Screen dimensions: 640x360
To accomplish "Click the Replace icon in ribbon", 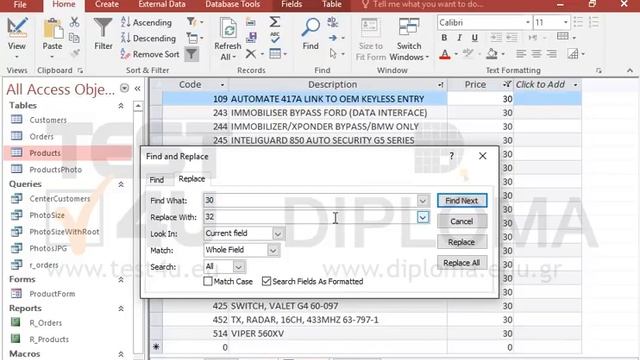I will [x=333, y=22].
